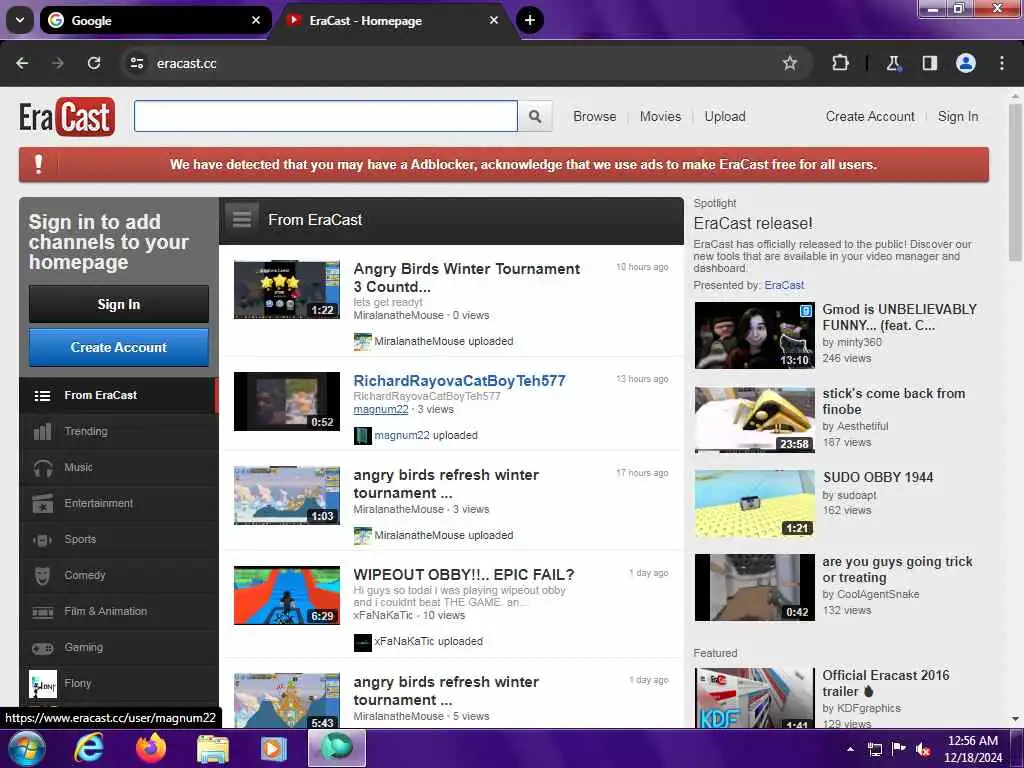The height and width of the screenshot is (768, 1024).
Task: Click the MiralanatheMouse avatar under Winter Tournament 3
Action: (362, 342)
